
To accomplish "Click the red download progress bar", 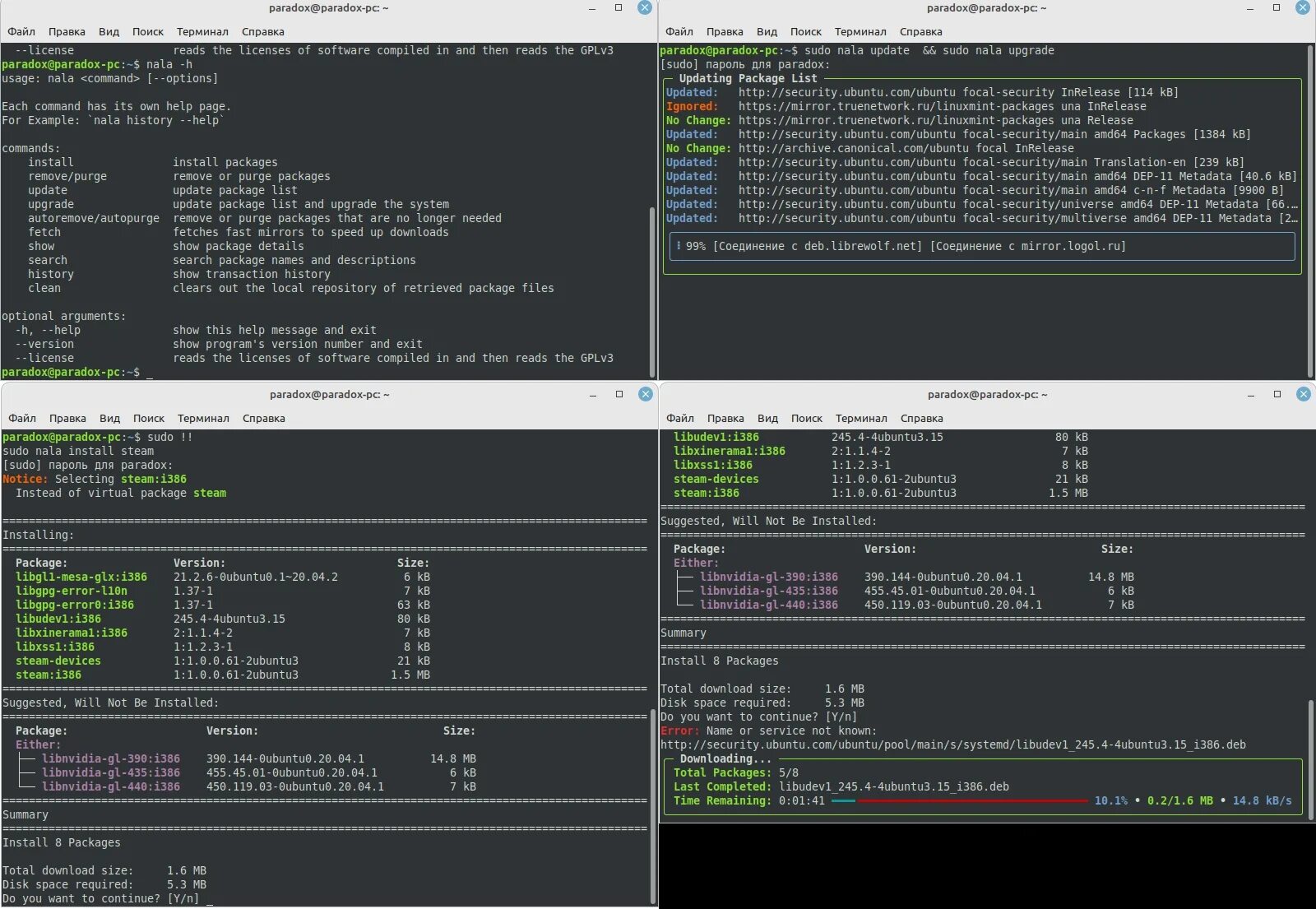I will (973, 800).
